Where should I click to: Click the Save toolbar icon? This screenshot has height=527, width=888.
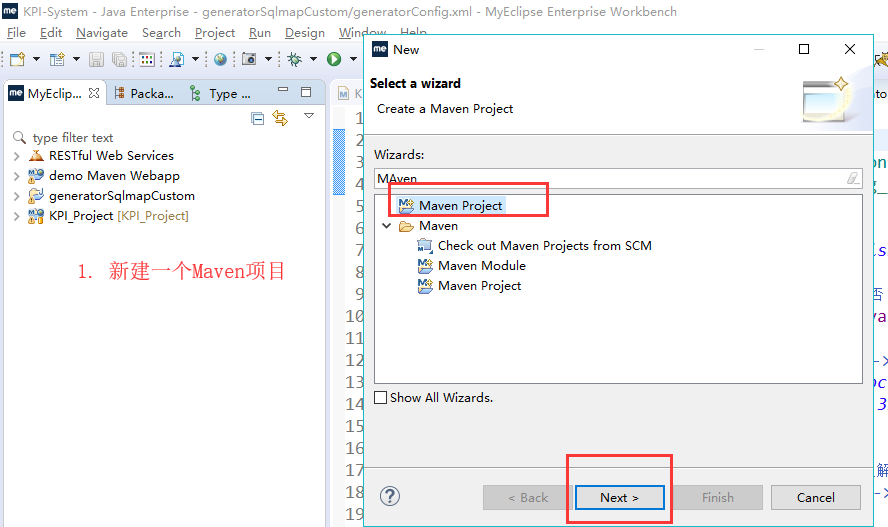[x=96, y=59]
